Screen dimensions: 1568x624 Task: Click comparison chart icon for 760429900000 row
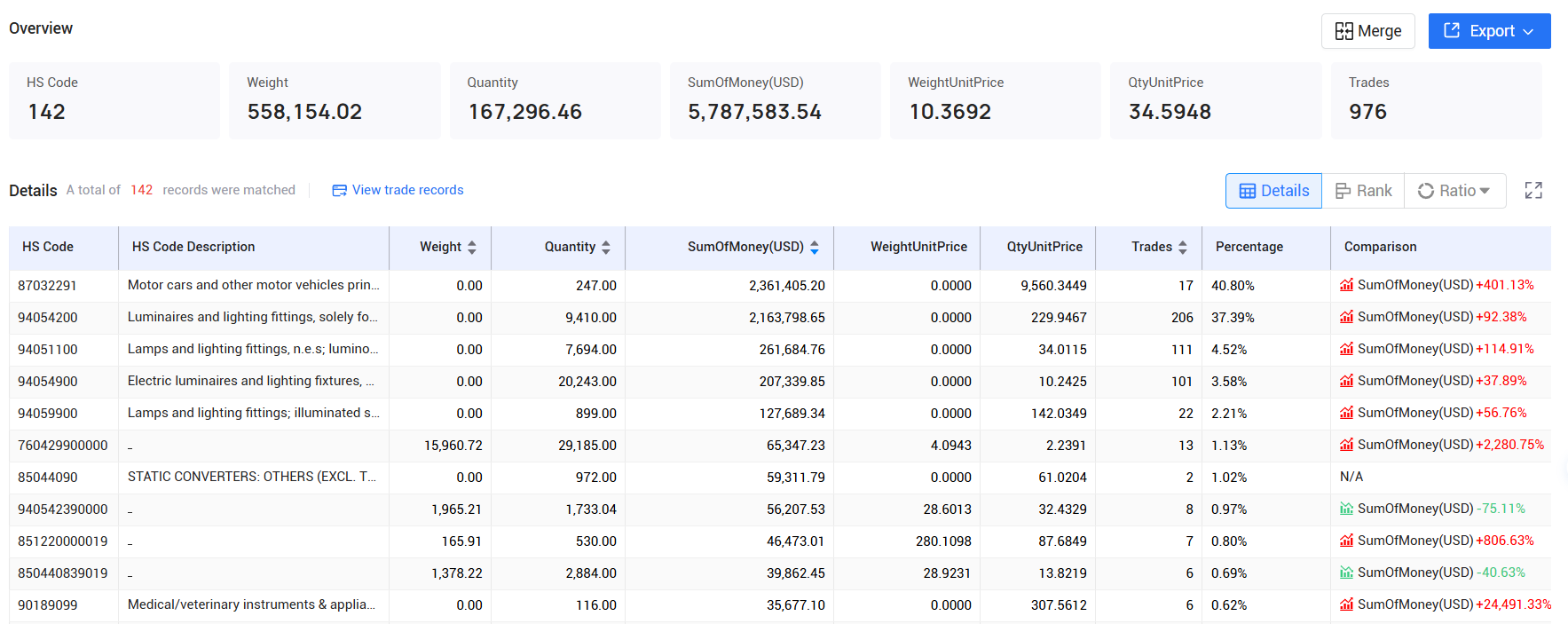[1347, 445]
